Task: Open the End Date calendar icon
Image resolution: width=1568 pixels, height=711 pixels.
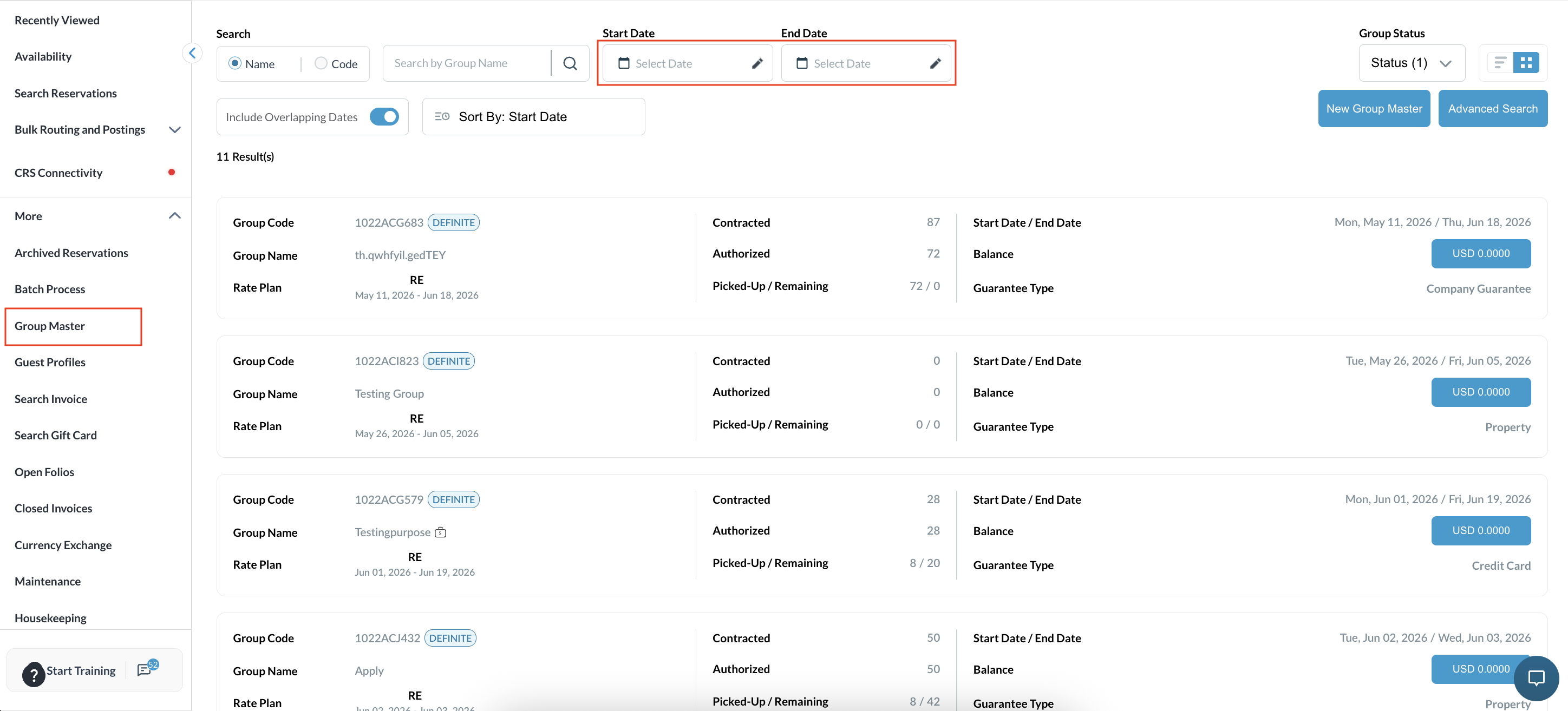Action: 802,63
